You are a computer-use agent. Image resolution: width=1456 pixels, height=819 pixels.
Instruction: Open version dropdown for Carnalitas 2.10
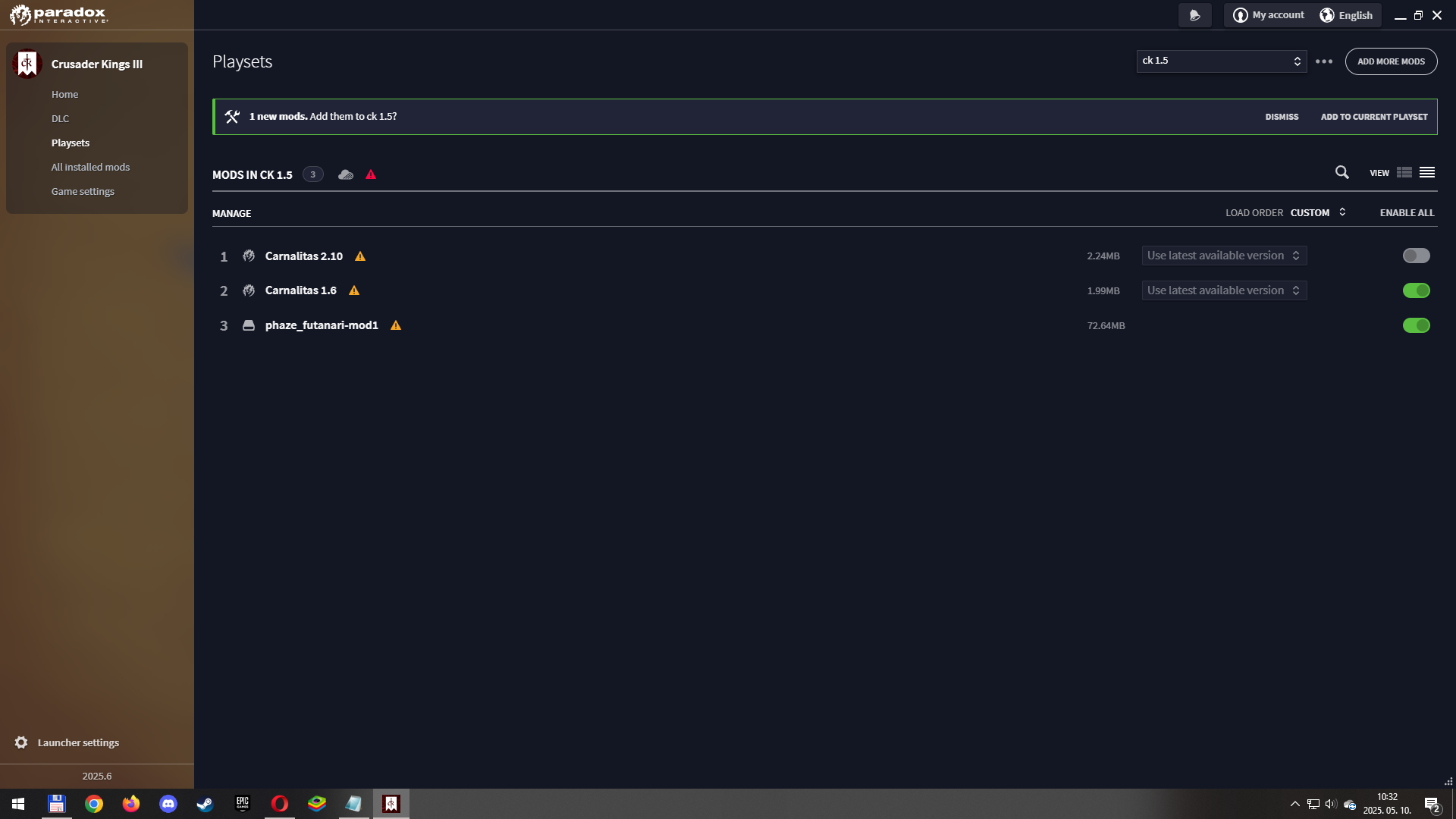(1224, 256)
